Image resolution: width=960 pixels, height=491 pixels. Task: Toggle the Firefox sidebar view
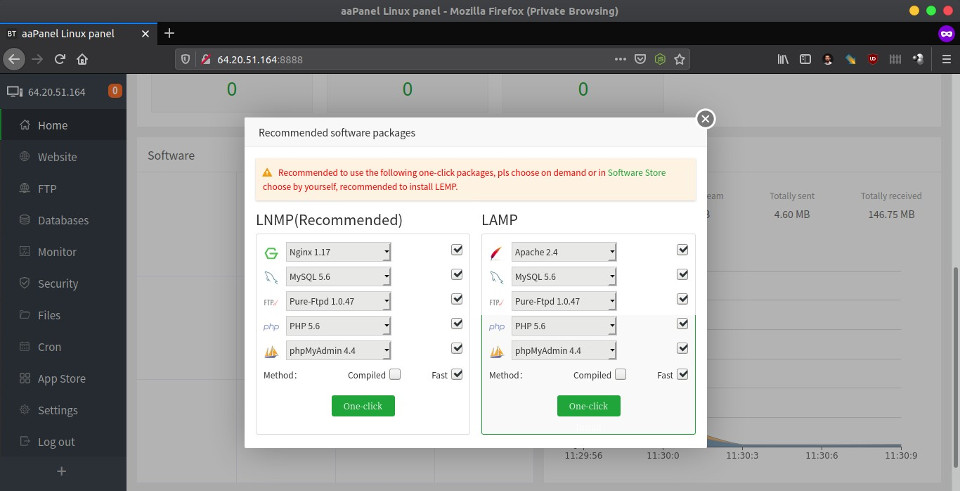click(x=806, y=59)
